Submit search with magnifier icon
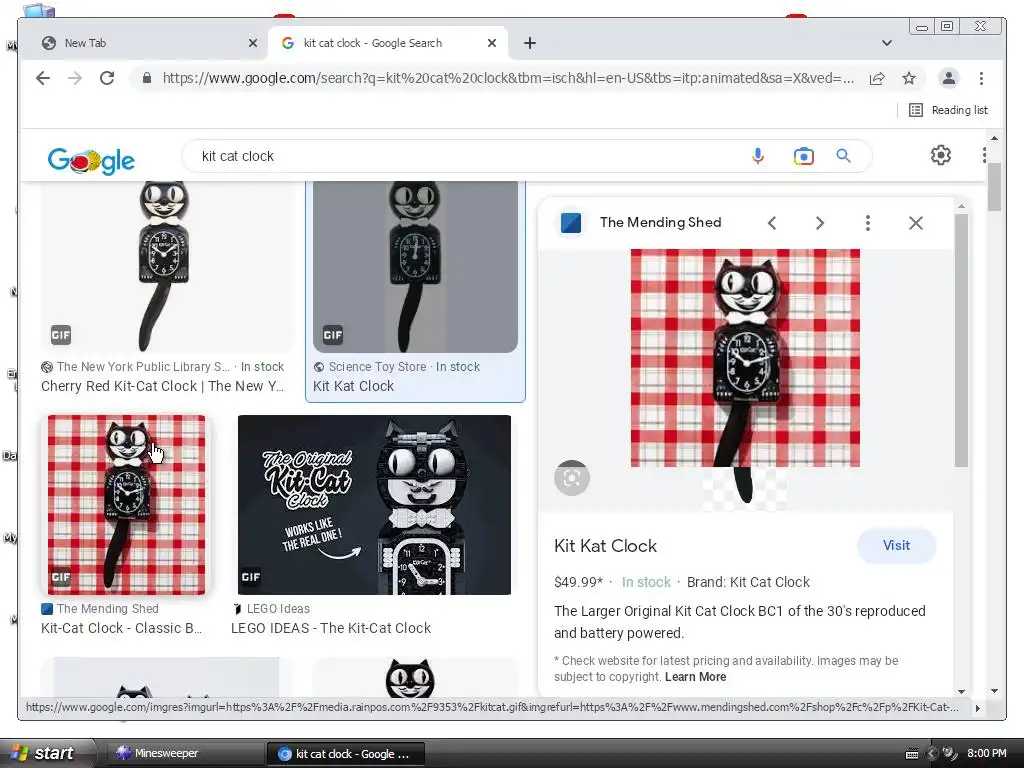 843,156
